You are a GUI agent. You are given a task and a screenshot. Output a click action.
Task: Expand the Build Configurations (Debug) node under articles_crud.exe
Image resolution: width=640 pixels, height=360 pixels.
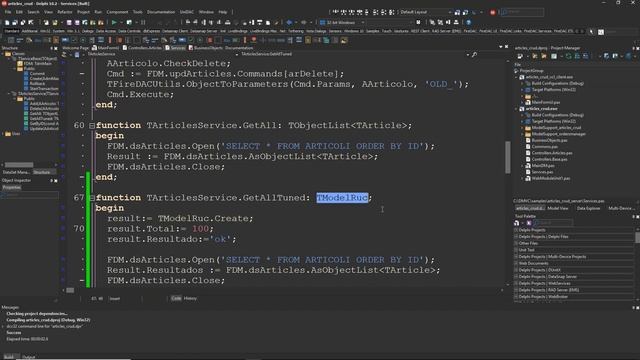(522, 115)
